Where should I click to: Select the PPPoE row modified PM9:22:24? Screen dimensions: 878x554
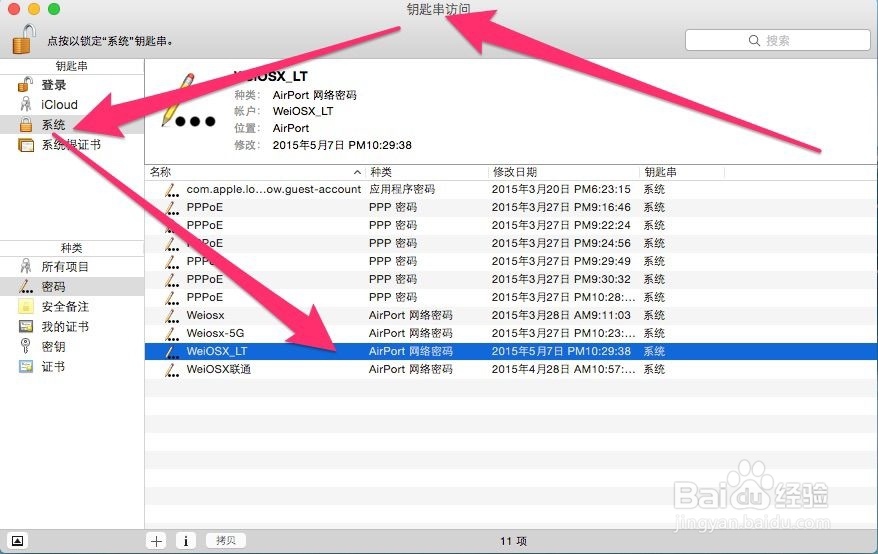coord(511,225)
